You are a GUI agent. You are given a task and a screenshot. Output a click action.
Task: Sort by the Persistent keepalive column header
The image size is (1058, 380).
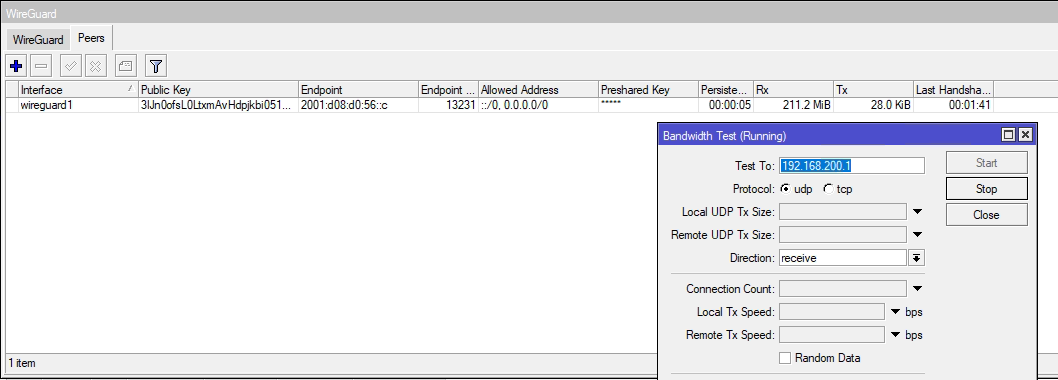(725, 90)
